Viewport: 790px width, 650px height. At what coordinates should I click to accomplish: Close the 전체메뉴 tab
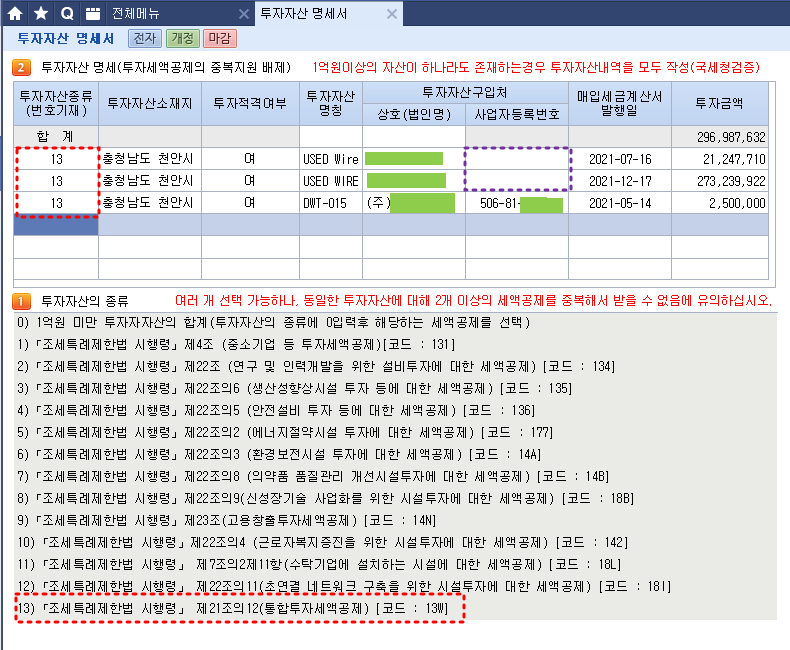(x=244, y=14)
